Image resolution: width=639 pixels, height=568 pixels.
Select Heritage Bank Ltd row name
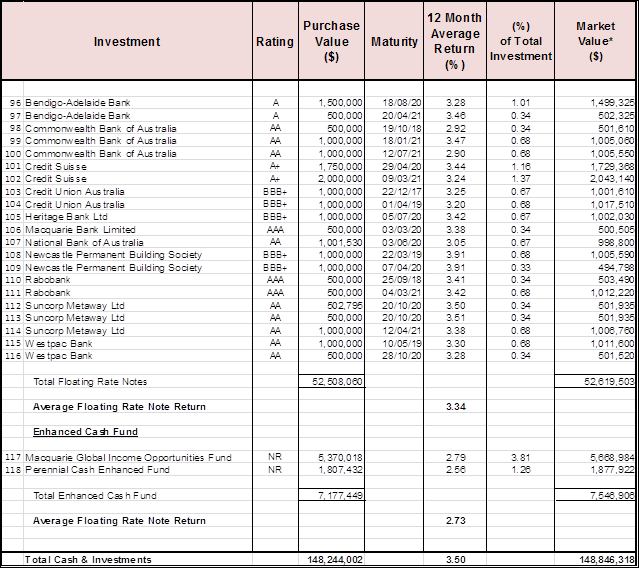coord(66,217)
